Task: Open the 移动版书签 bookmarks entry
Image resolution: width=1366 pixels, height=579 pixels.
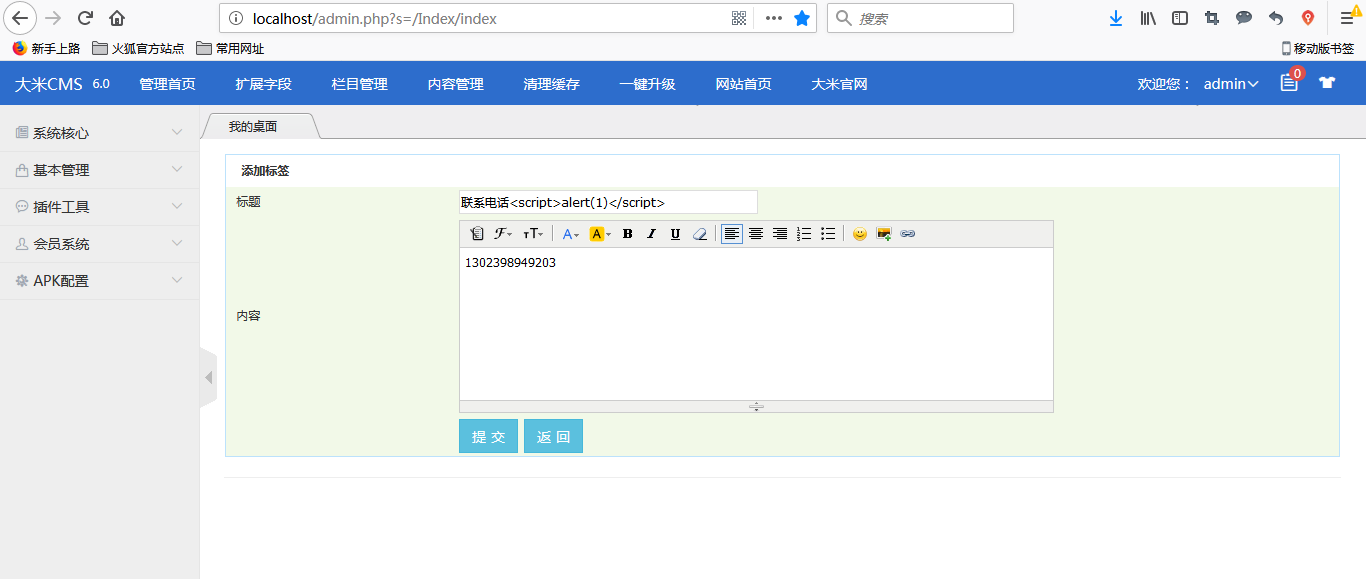Action: 1318,48
